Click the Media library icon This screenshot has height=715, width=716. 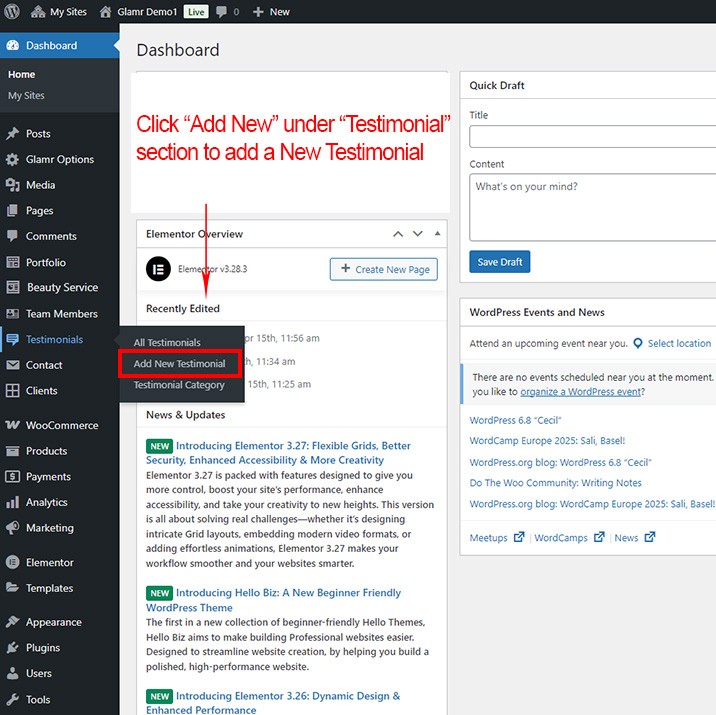12,185
